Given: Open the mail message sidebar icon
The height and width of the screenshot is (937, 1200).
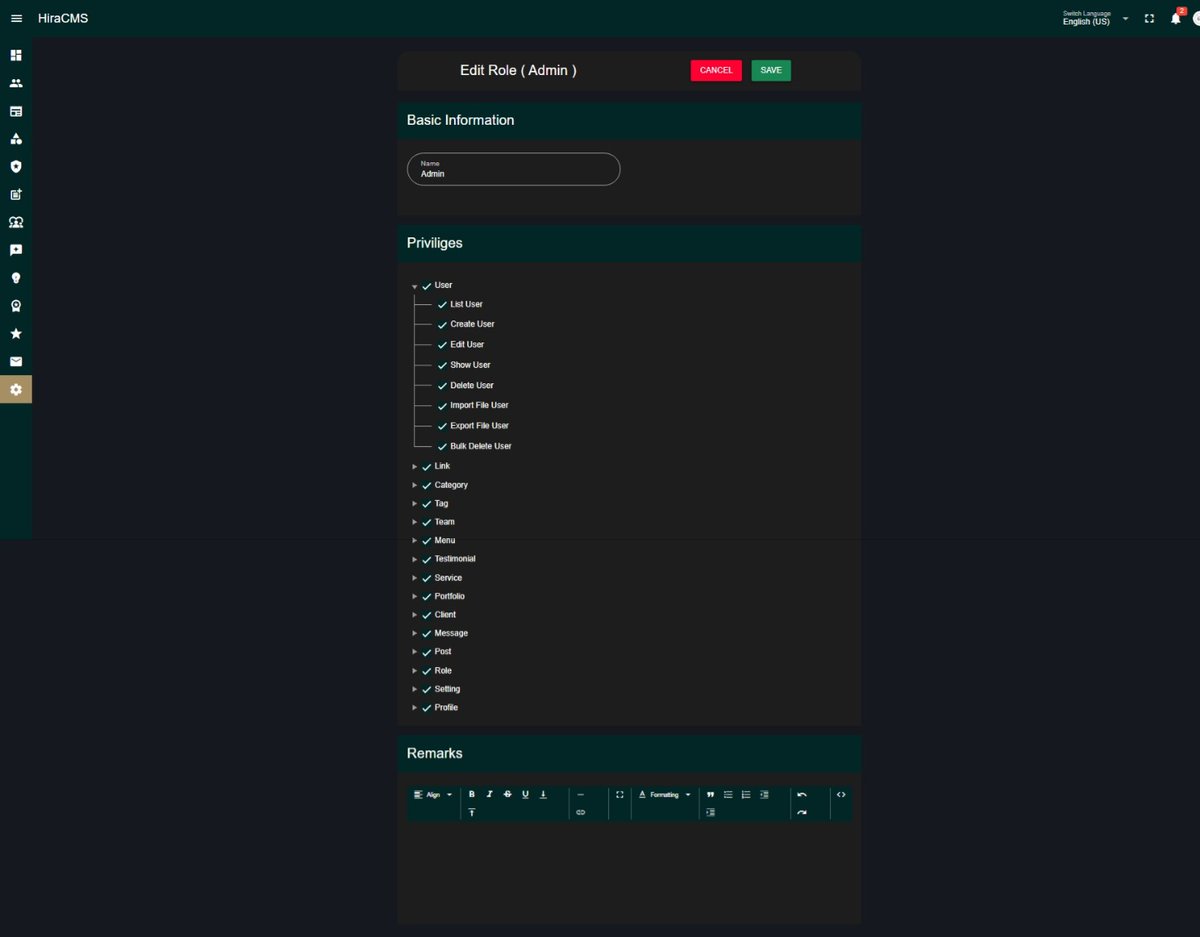Looking at the screenshot, I should coord(16,361).
